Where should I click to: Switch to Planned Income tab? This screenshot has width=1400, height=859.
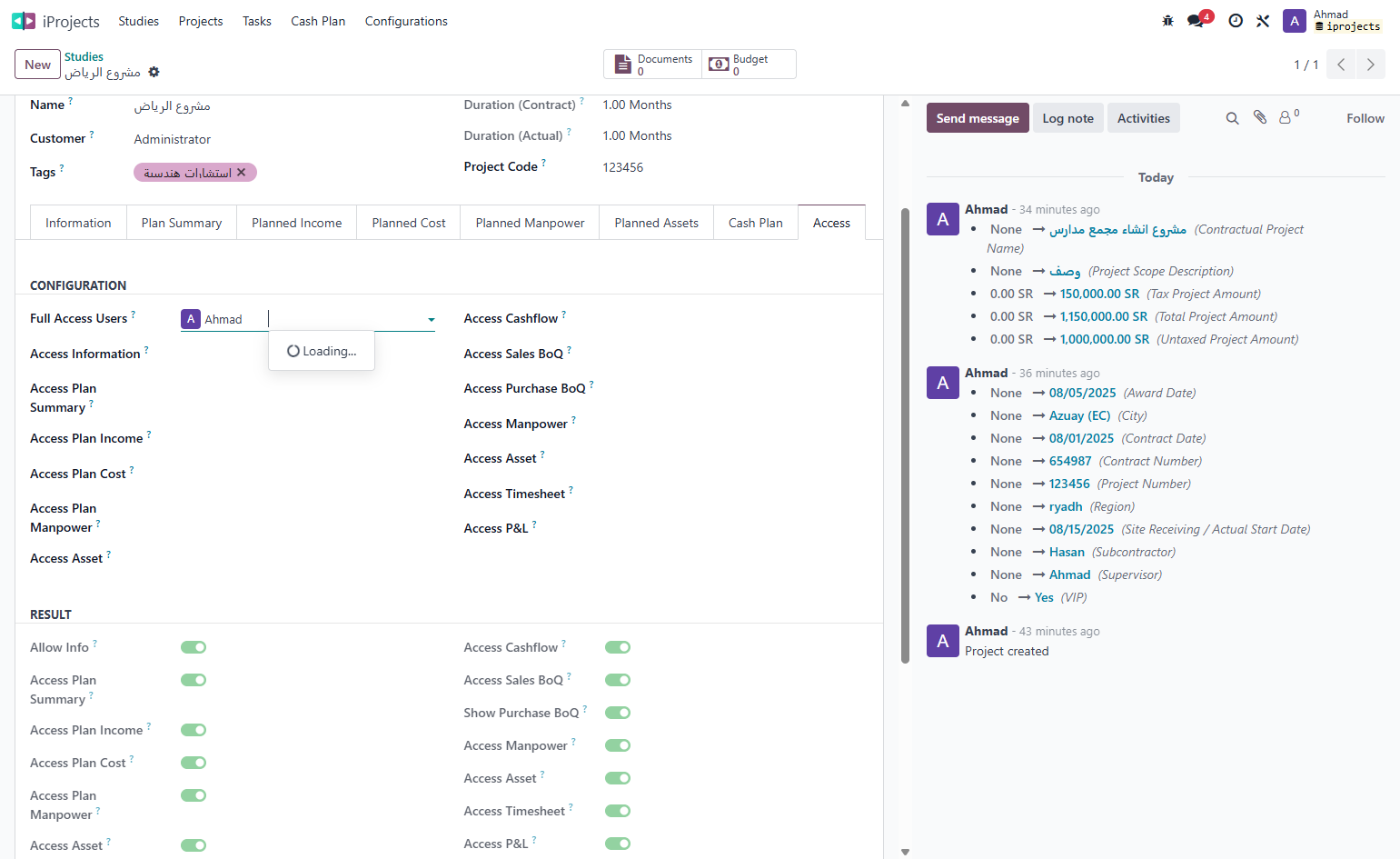(297, 223)
